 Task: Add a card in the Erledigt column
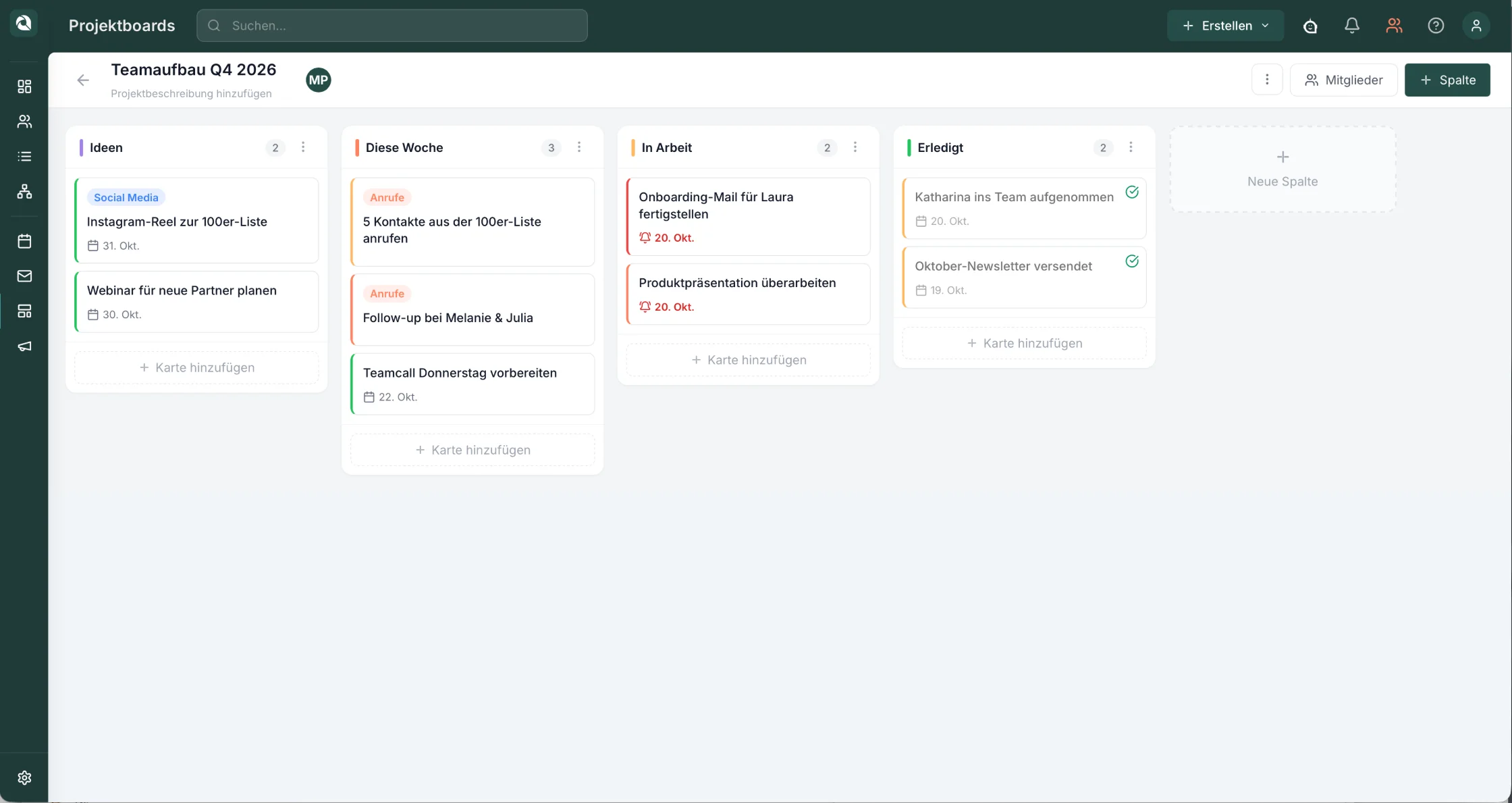[x=1025, y=344]
